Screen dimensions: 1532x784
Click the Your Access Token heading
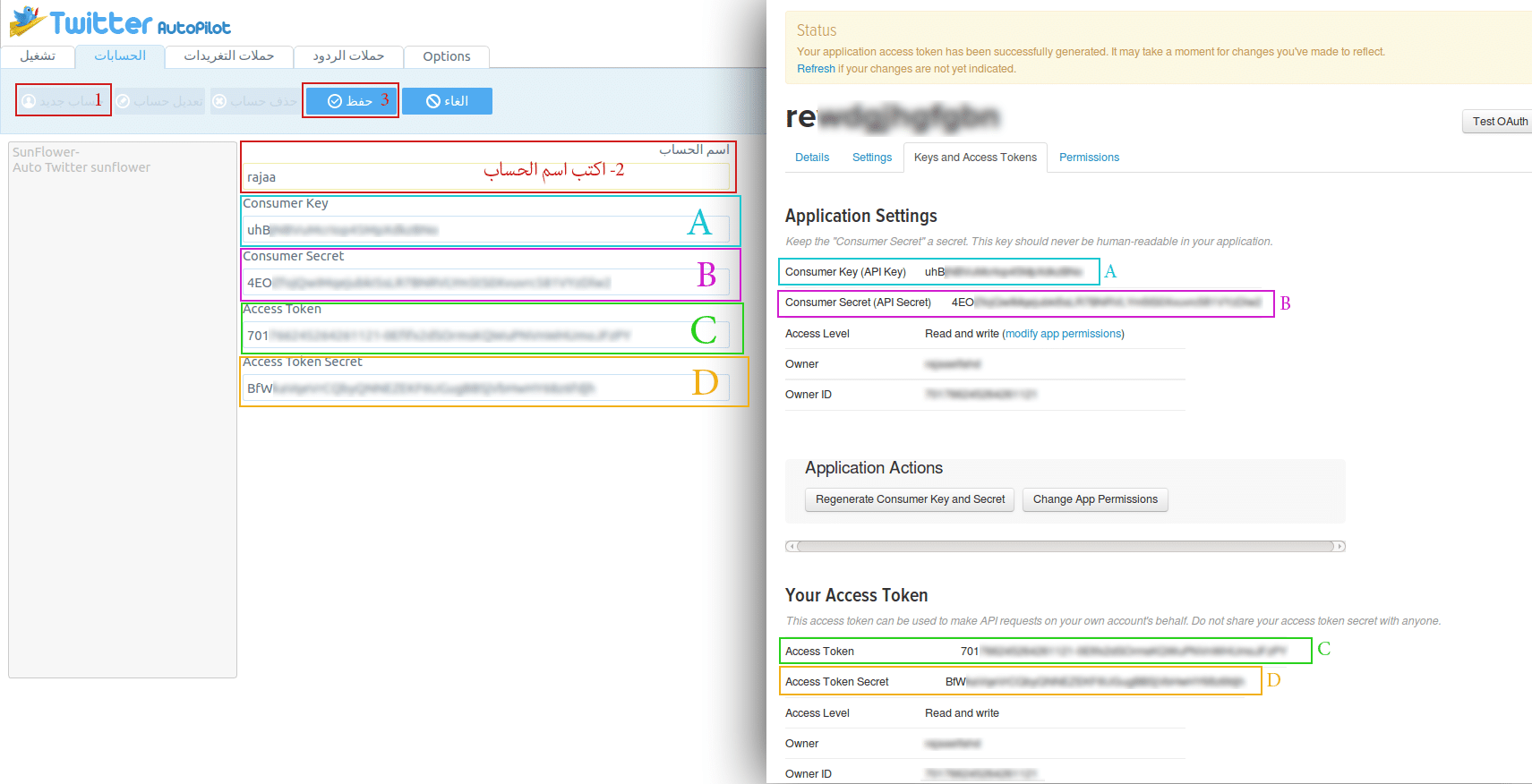pos(857,595)
